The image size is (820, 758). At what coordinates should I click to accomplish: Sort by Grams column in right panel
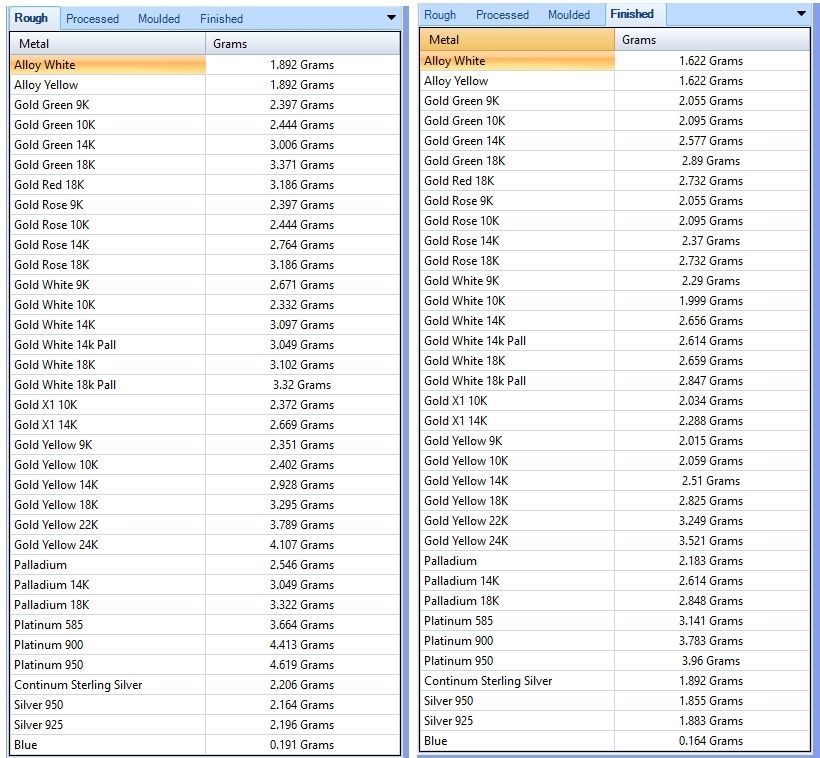[712, 40]
